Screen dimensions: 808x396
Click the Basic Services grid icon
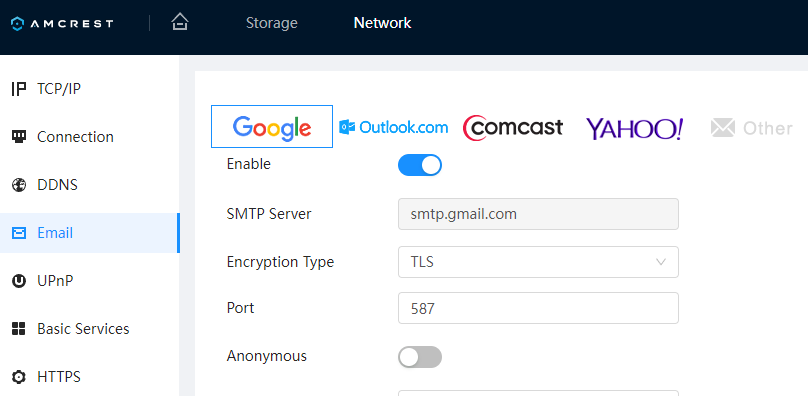pos(19,329)
